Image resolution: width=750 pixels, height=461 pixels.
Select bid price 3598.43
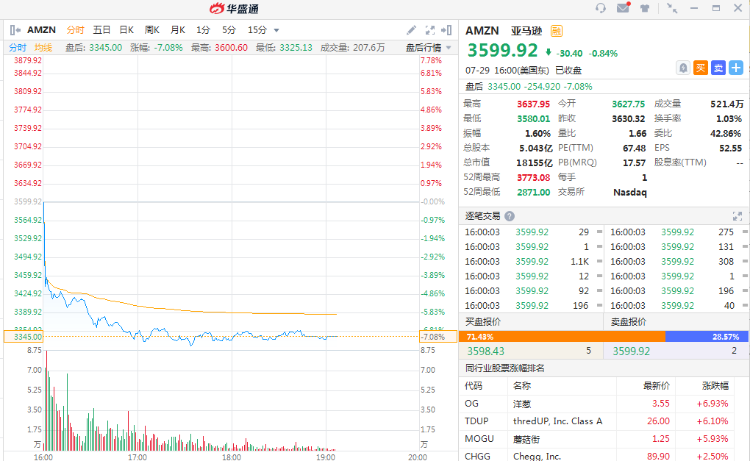coord(485,351)
